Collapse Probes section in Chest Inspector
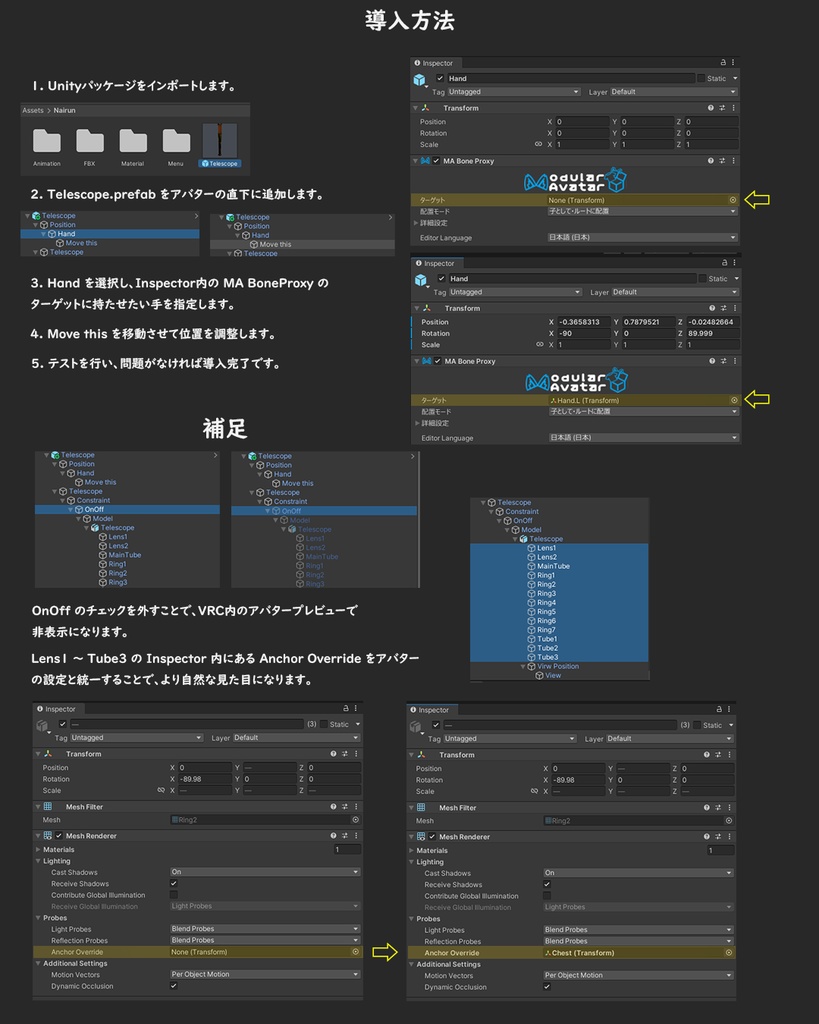Image resolution: width=819 pixels, height=1024 pixels. coord(411,919)
